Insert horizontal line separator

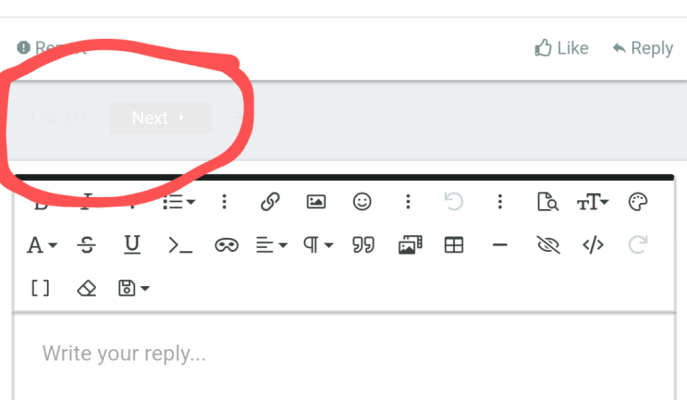pyautogui.click(x=500, y=245)
